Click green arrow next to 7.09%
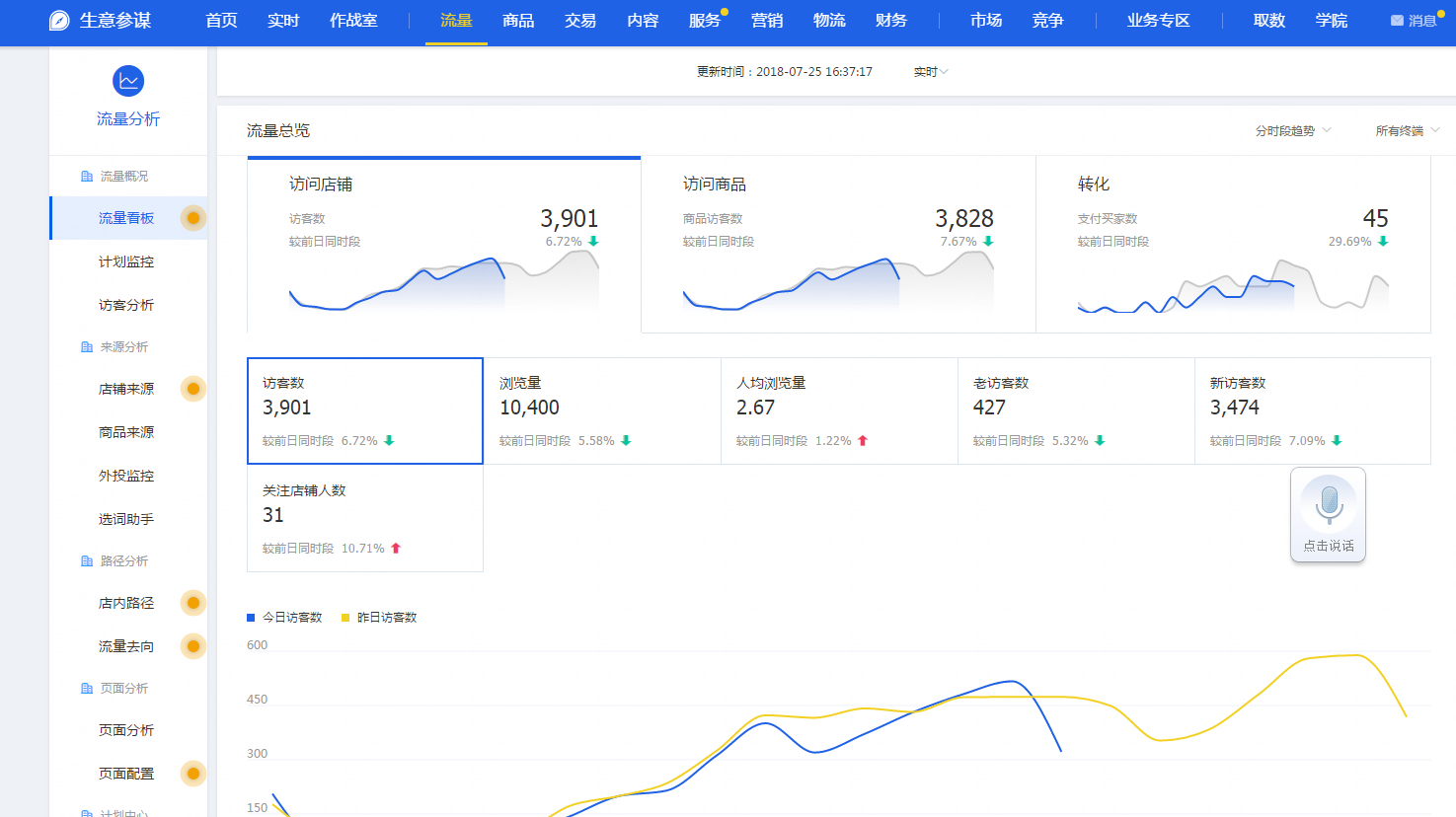 coord(1337,441)
